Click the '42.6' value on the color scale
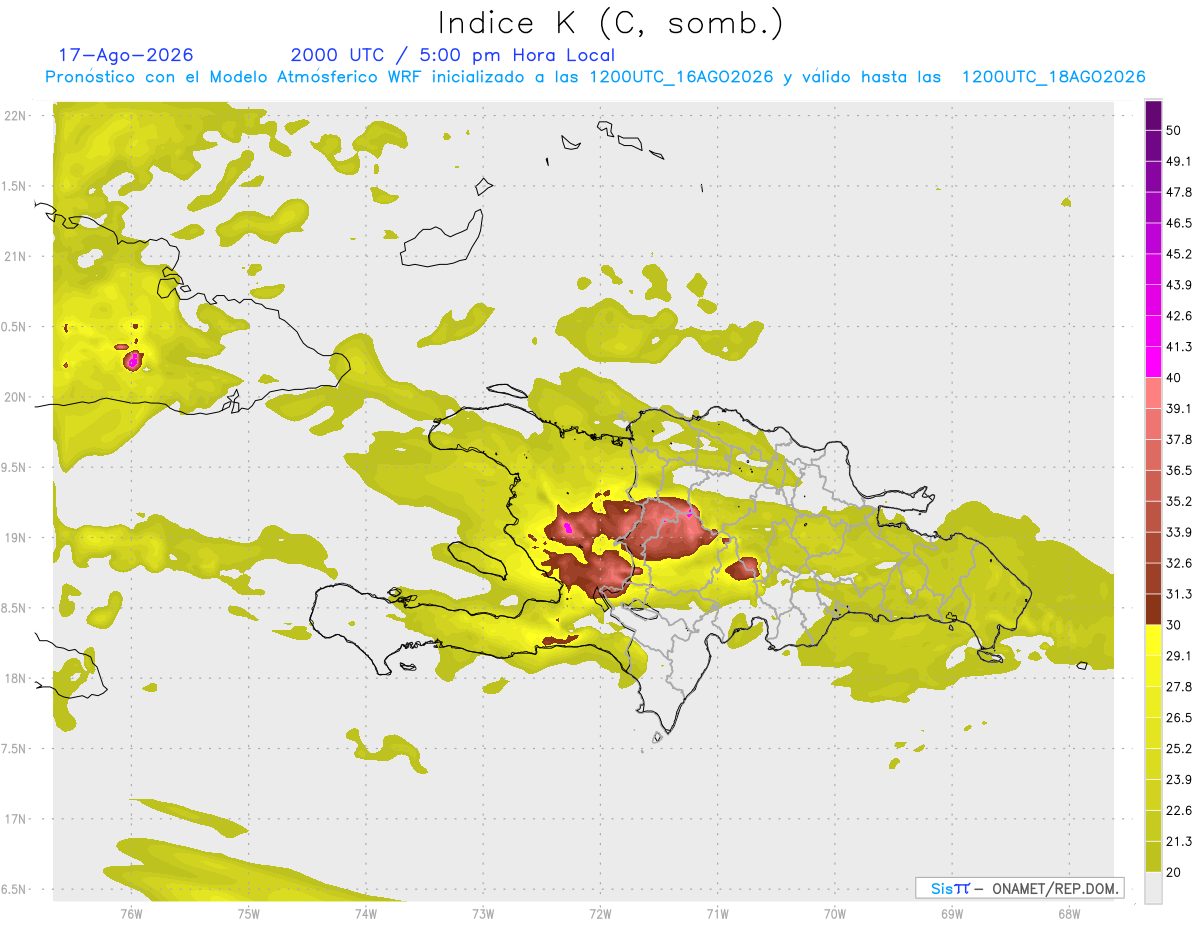Viewport: 1200px width, 927px height. tap(1179, 316)
